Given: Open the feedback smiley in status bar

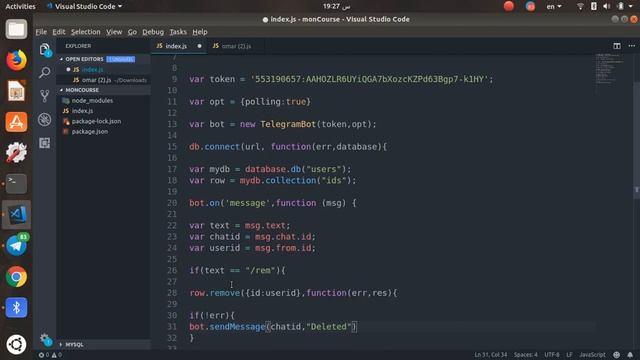Looking at the screenshot, I should click(617, 355).
